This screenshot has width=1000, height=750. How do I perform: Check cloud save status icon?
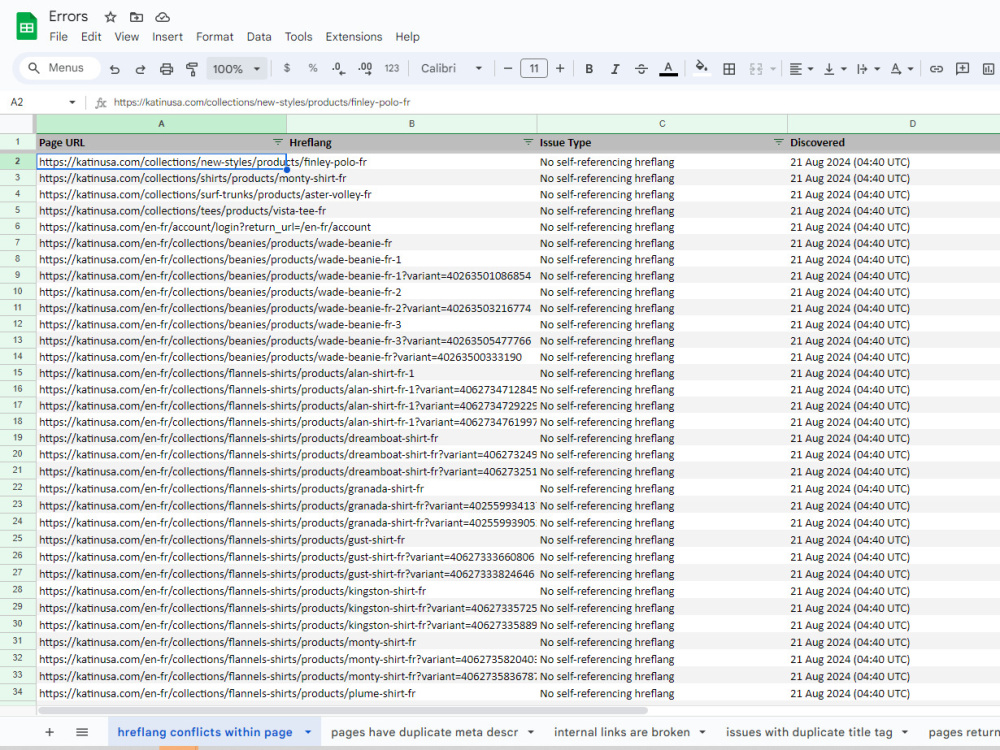163,17
